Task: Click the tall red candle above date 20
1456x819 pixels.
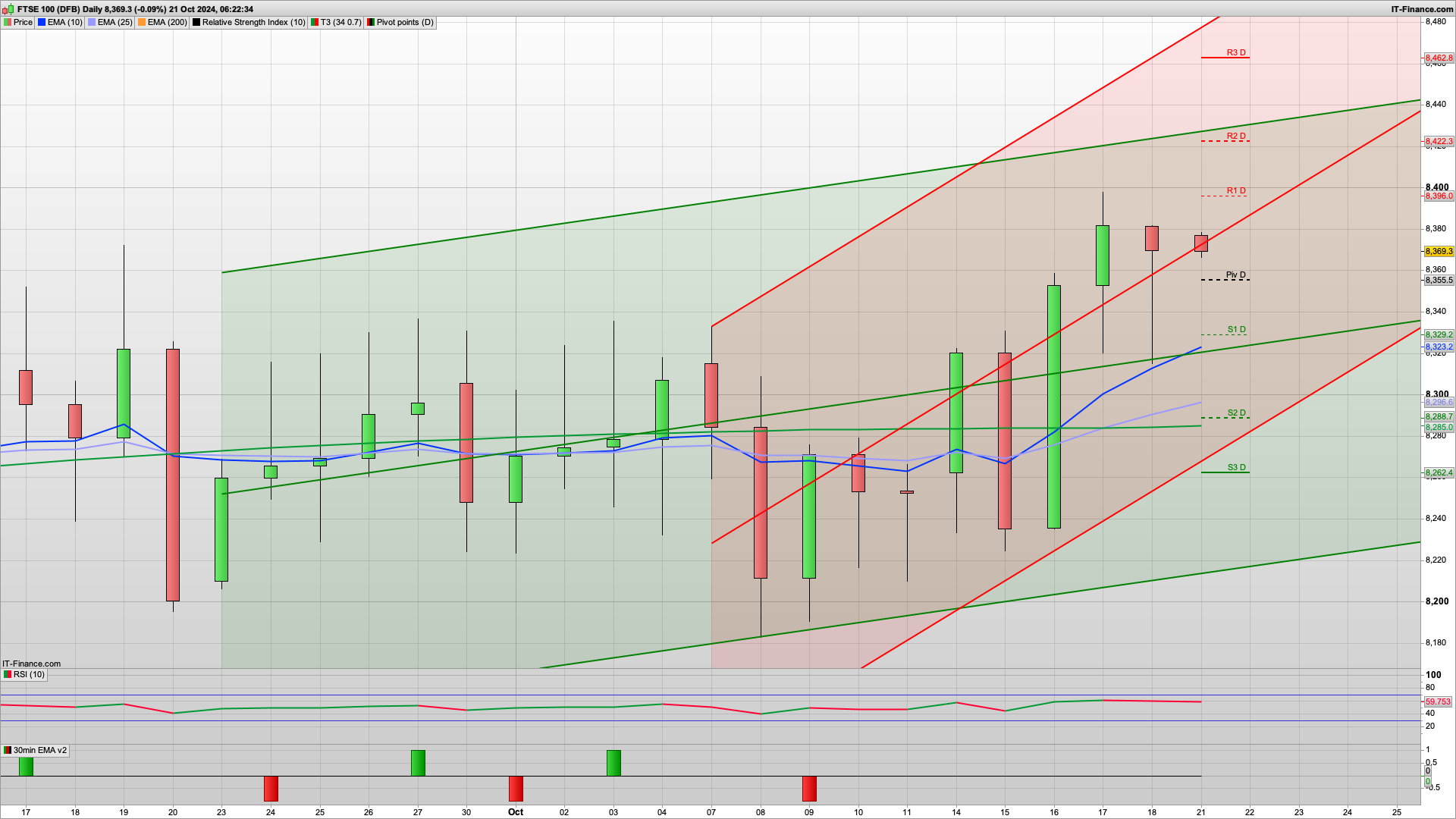Action: pyautogui.click(x=173, y=475)
